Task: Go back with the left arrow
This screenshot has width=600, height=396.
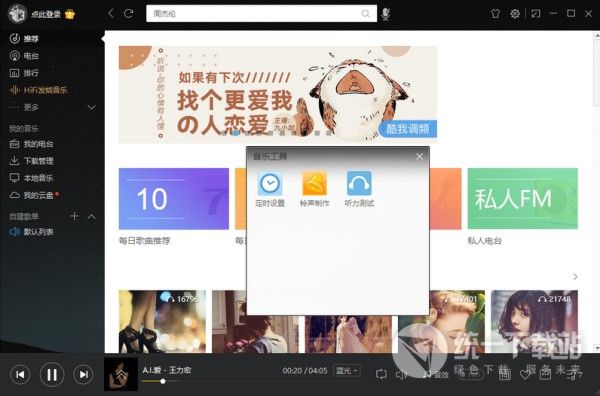Action: [111, 14]
